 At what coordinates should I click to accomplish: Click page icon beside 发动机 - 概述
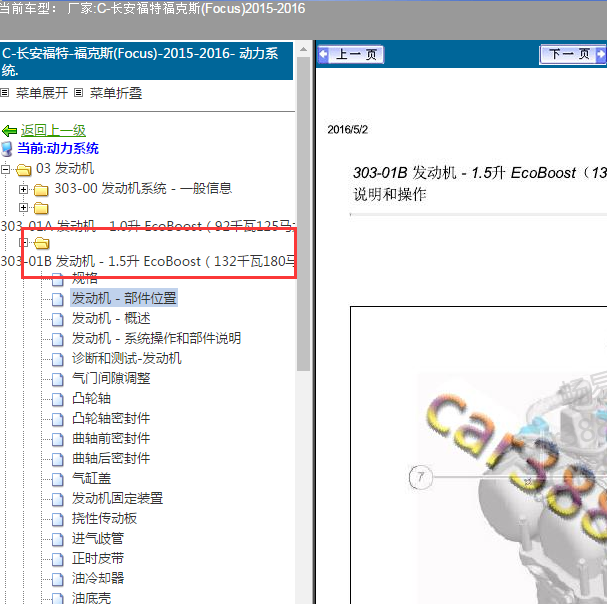click(x=58, y=319)
